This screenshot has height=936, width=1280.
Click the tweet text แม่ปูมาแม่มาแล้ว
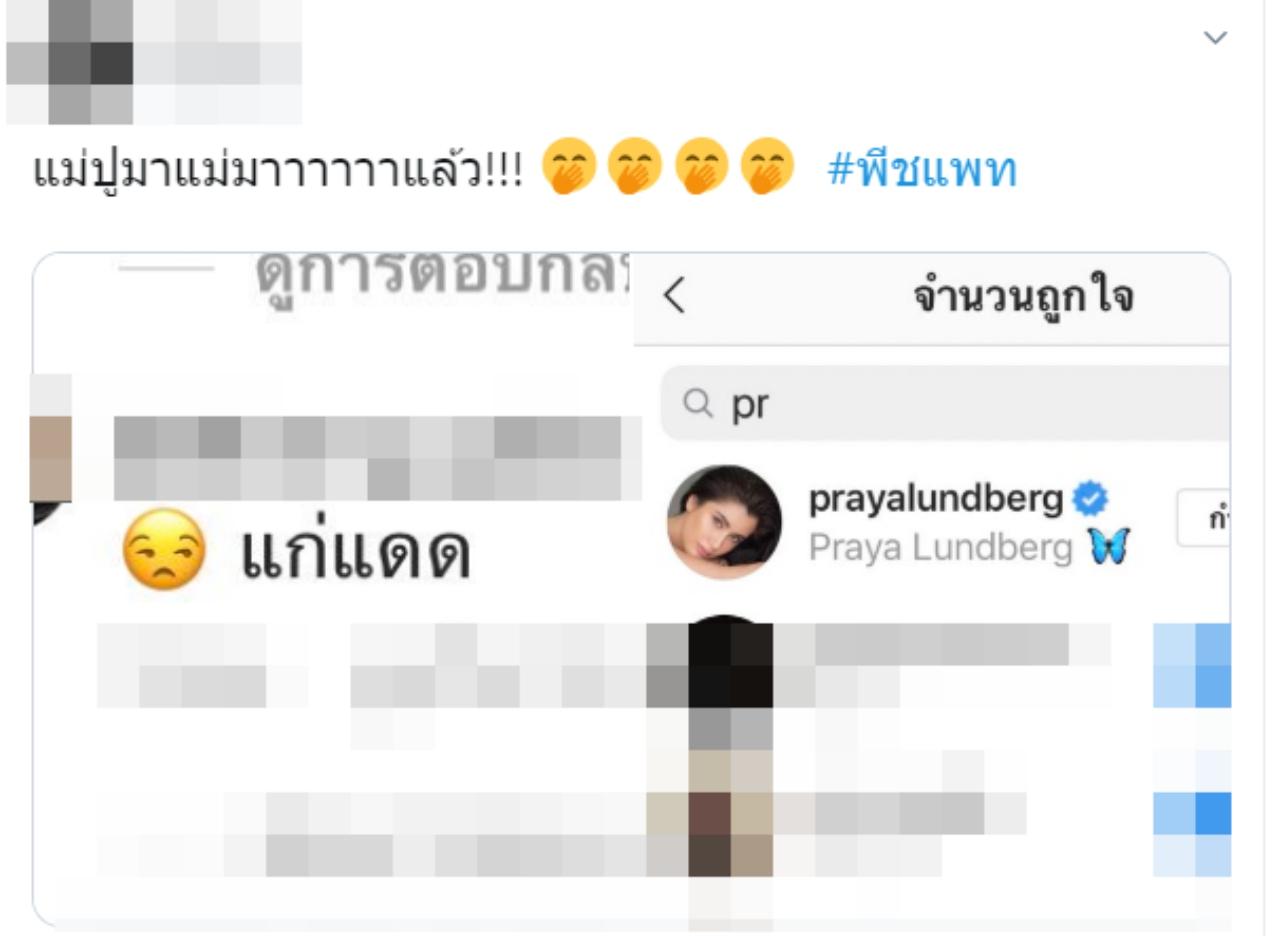[279, 169]
